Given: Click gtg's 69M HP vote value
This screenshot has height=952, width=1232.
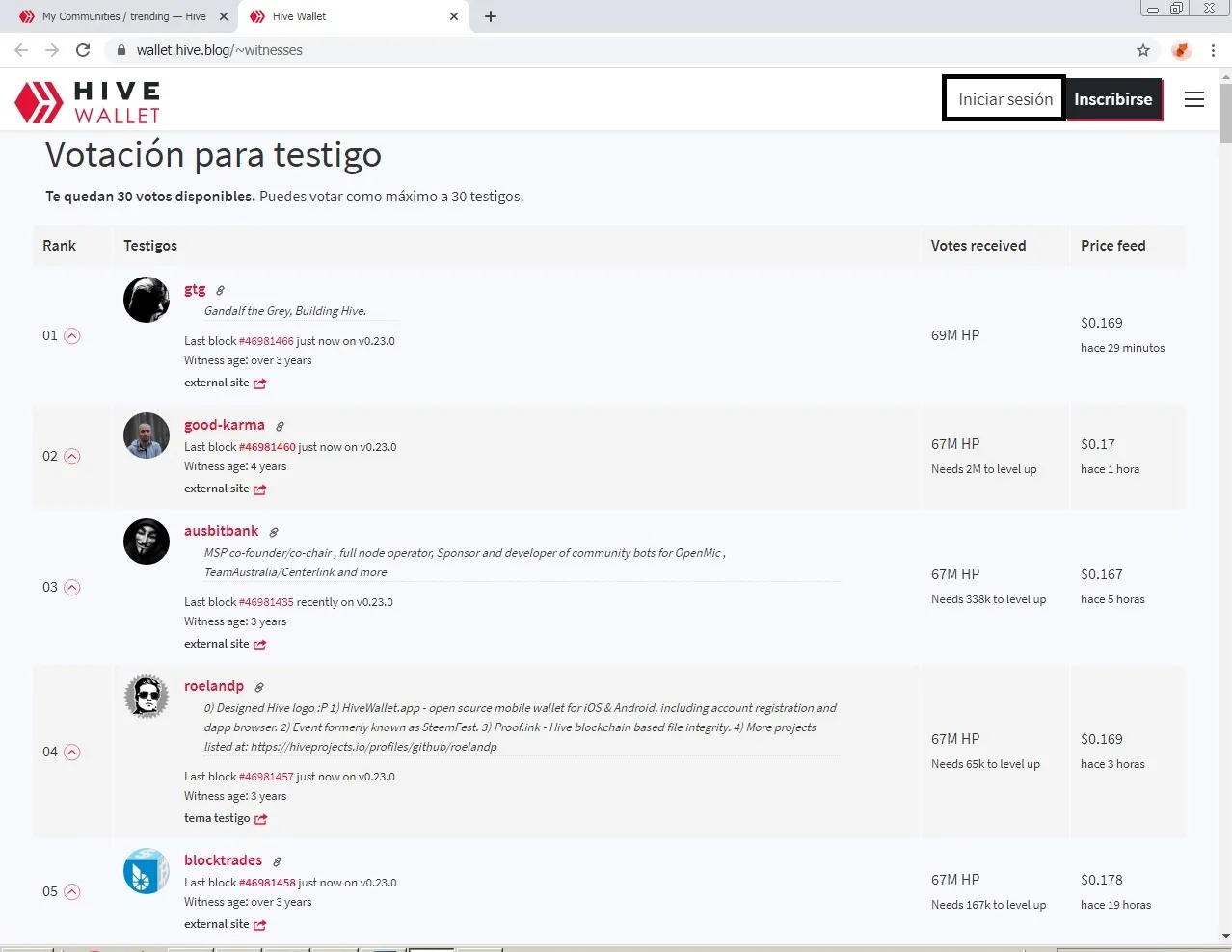Looking at the screenshot, I should (955, 335).
